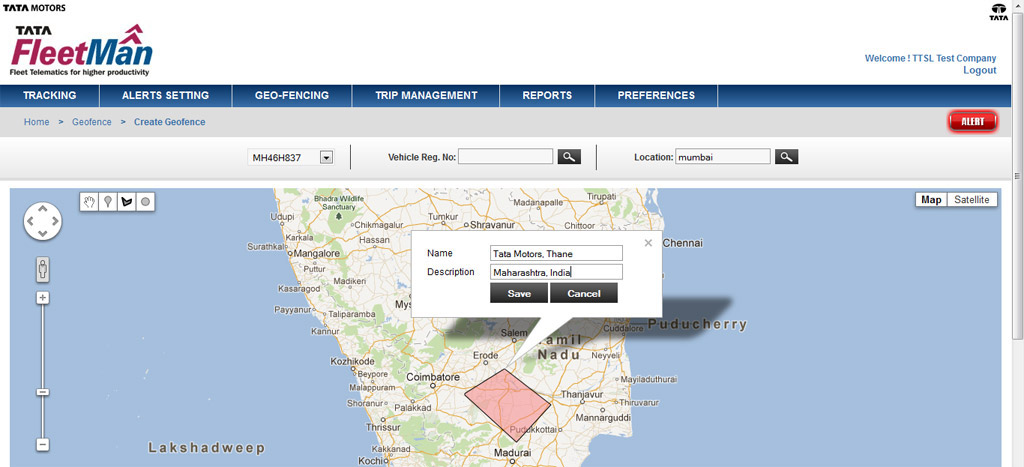The image size is (1024, 467).
Task: Select the circle drawing tool
Action: click(146, 202)
